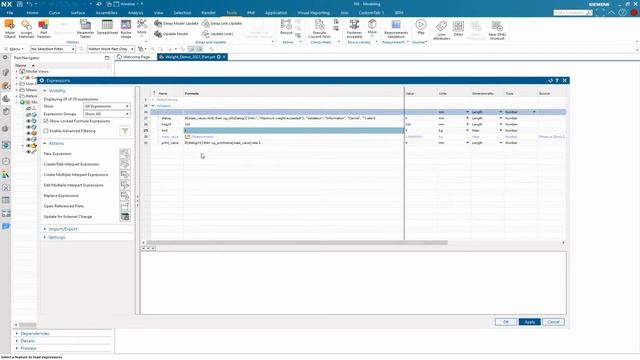The width and height of the screenshot is (640, 360).
Task: Switch to the Analysis ribbon tab
Action: point(136,13)
